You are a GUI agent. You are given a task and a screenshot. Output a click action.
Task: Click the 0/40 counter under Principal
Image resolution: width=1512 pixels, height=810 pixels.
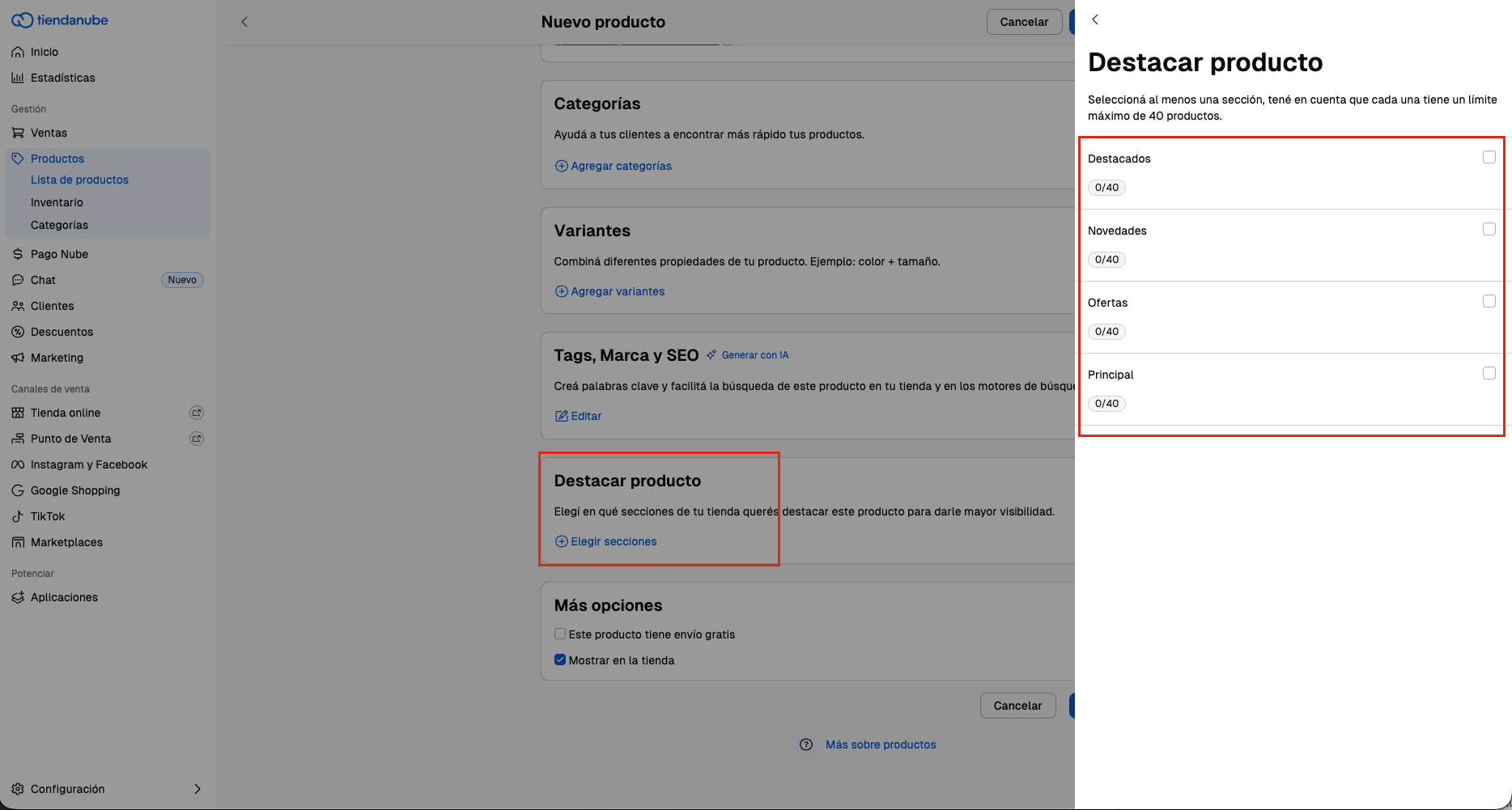1106,404
